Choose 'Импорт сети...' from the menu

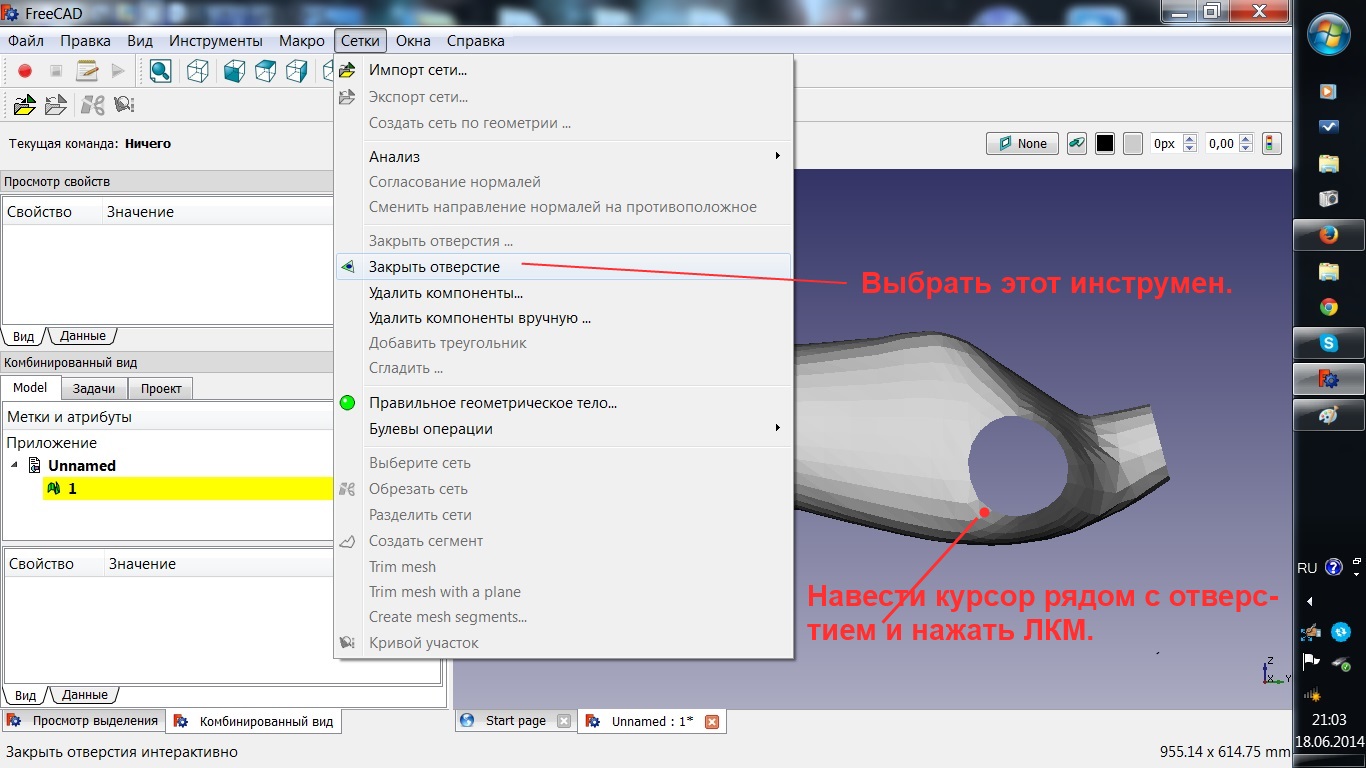(x=418, y=70)
